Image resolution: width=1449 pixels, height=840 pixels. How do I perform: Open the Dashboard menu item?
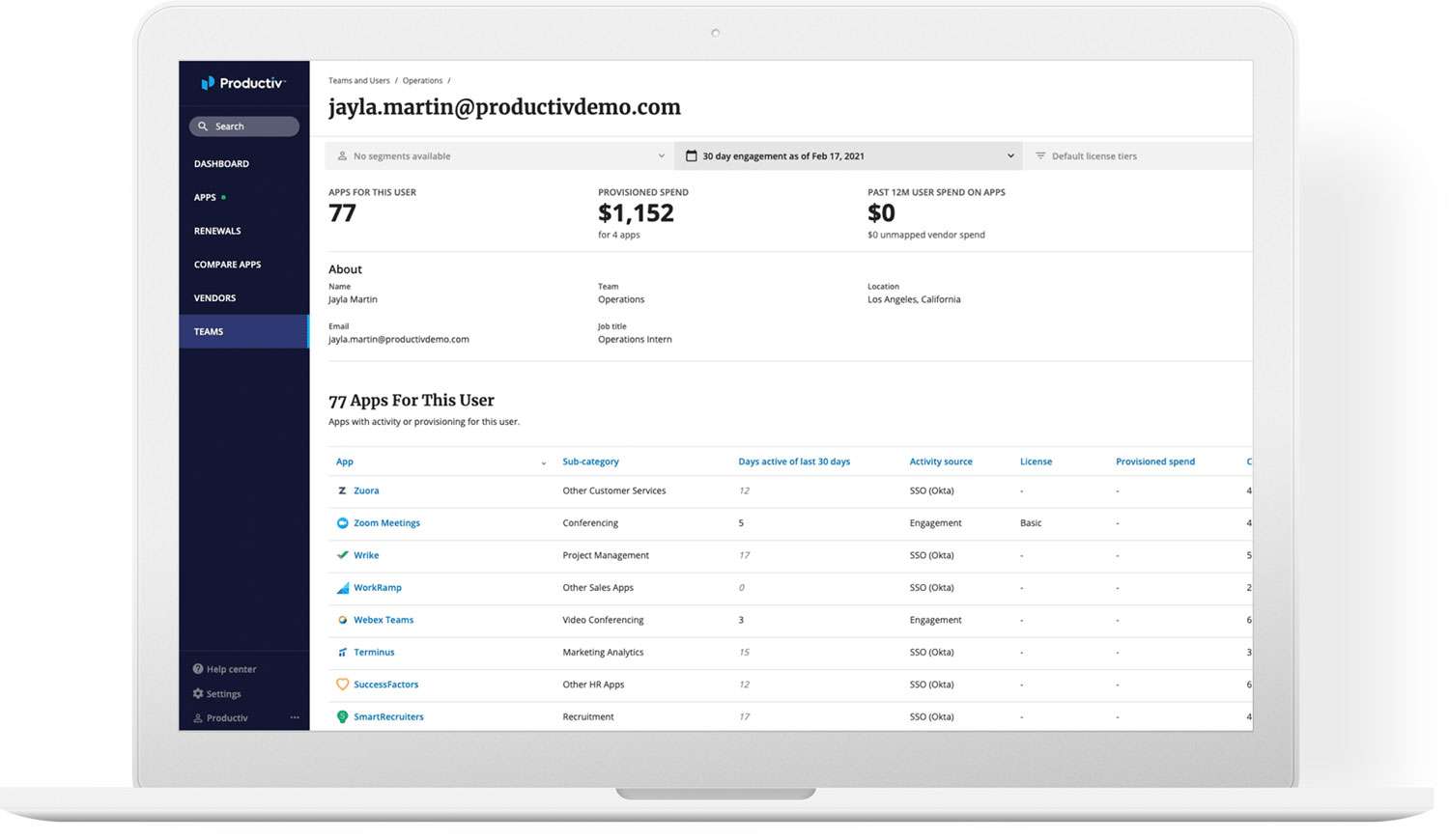[221, 164]
